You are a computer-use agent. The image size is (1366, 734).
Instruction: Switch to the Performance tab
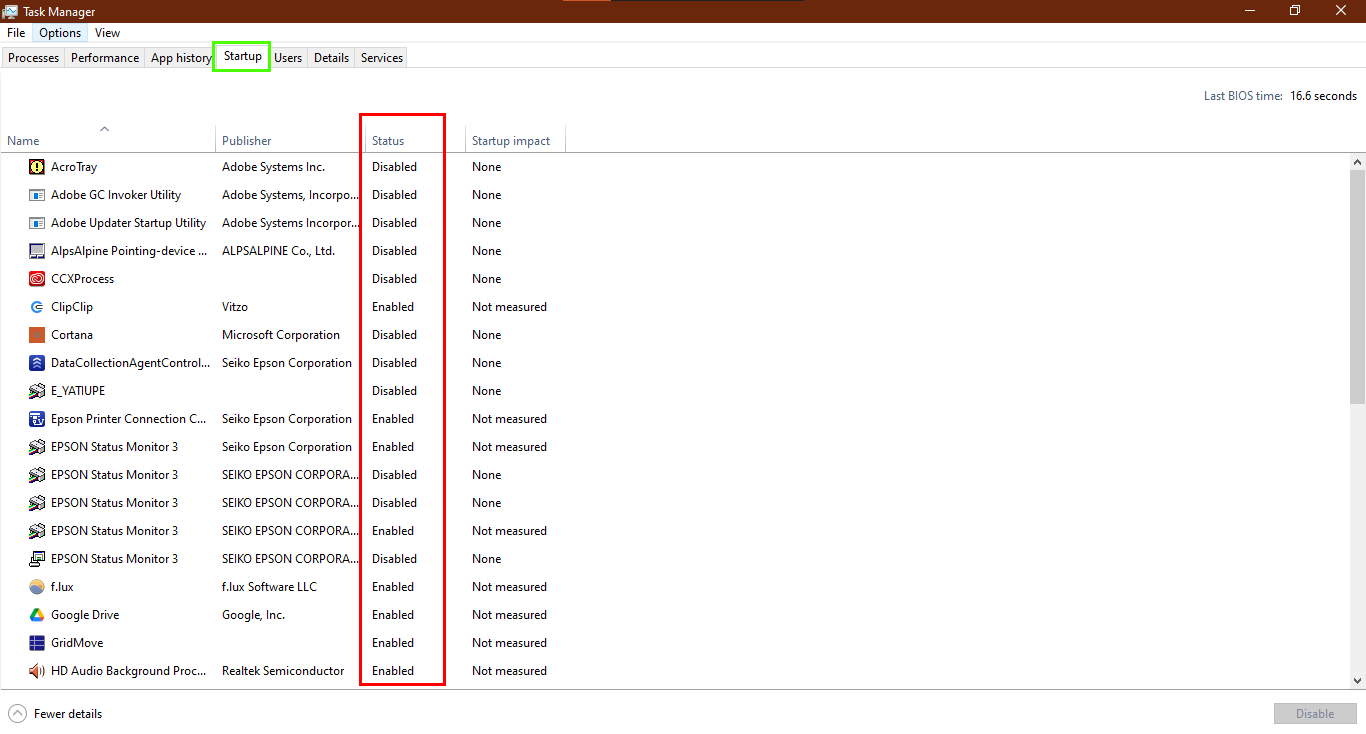pos(104,57)
